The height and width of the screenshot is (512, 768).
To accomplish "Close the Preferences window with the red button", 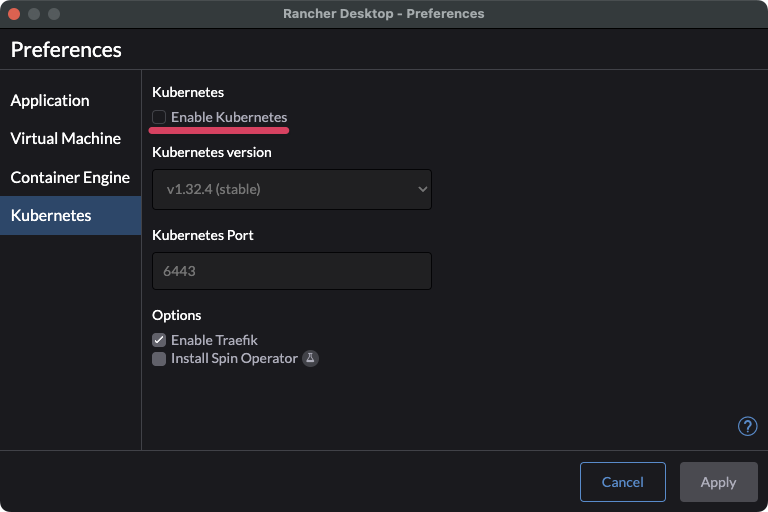I will click(14, 14).
